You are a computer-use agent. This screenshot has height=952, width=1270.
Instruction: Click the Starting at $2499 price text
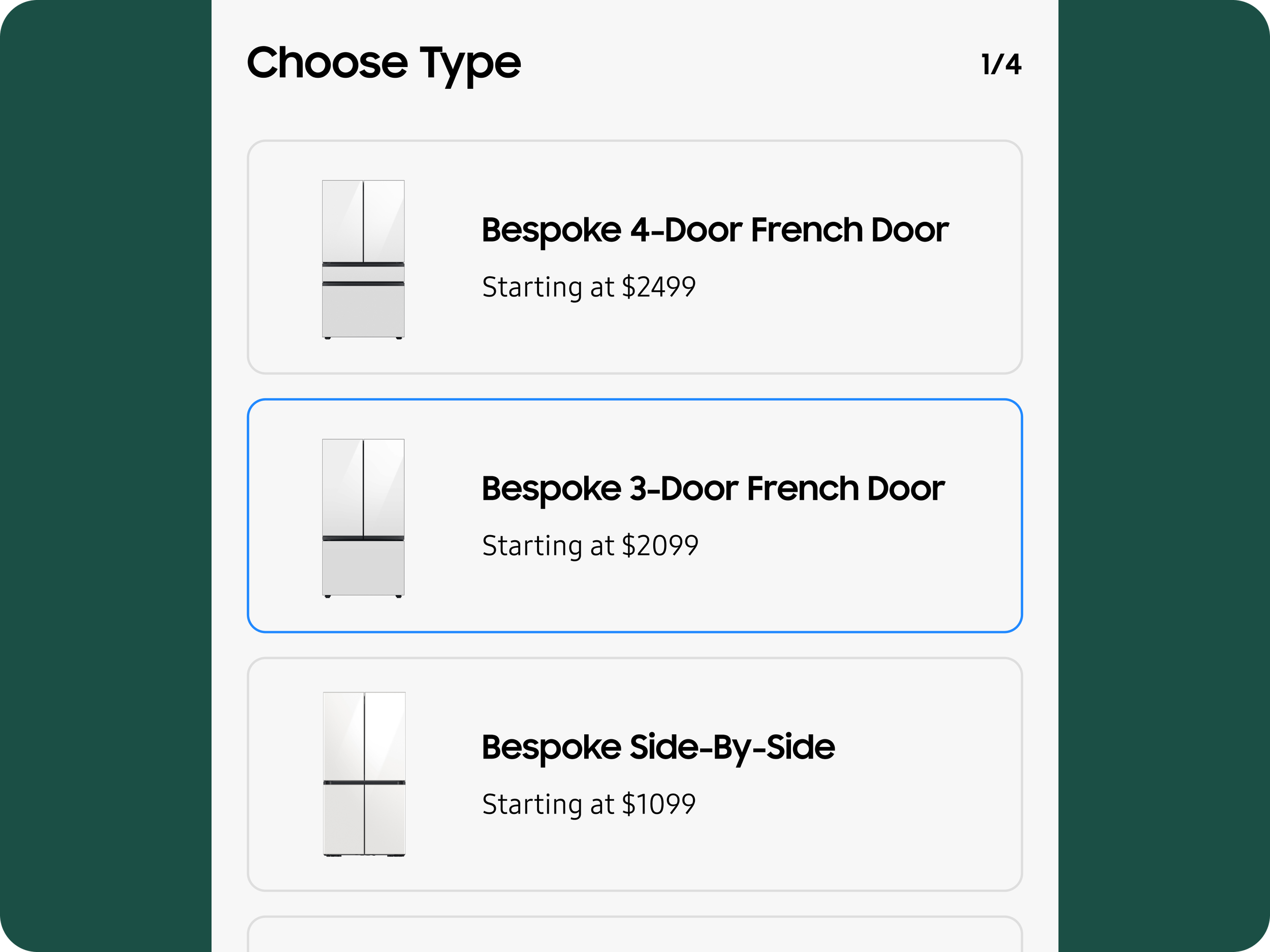point(588,287)
